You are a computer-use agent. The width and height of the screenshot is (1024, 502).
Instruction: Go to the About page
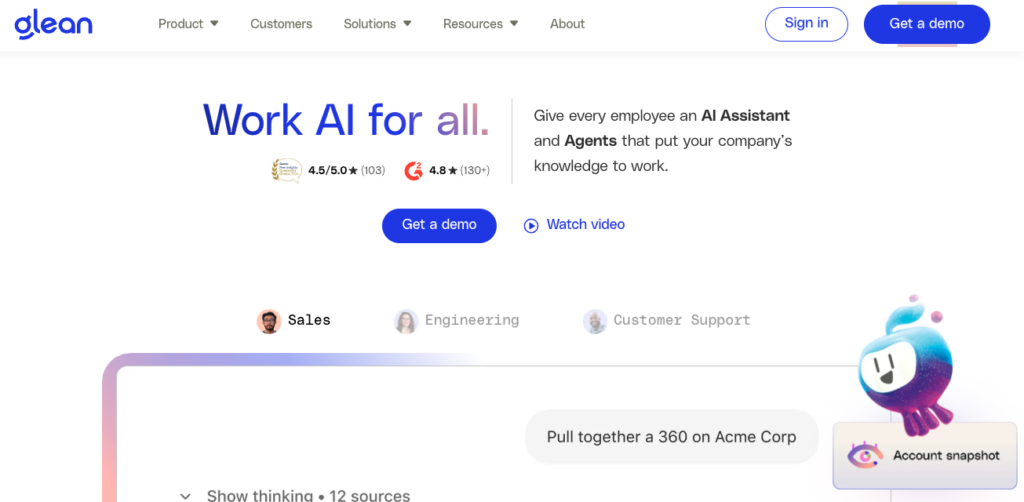click(x=567, y=24)
